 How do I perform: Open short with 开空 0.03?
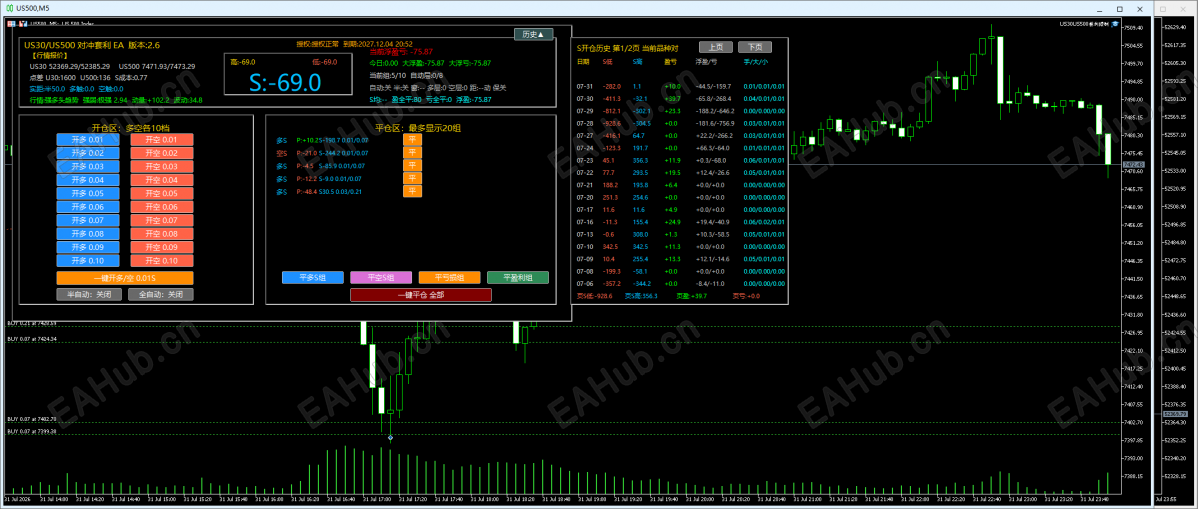click(162, 167)
